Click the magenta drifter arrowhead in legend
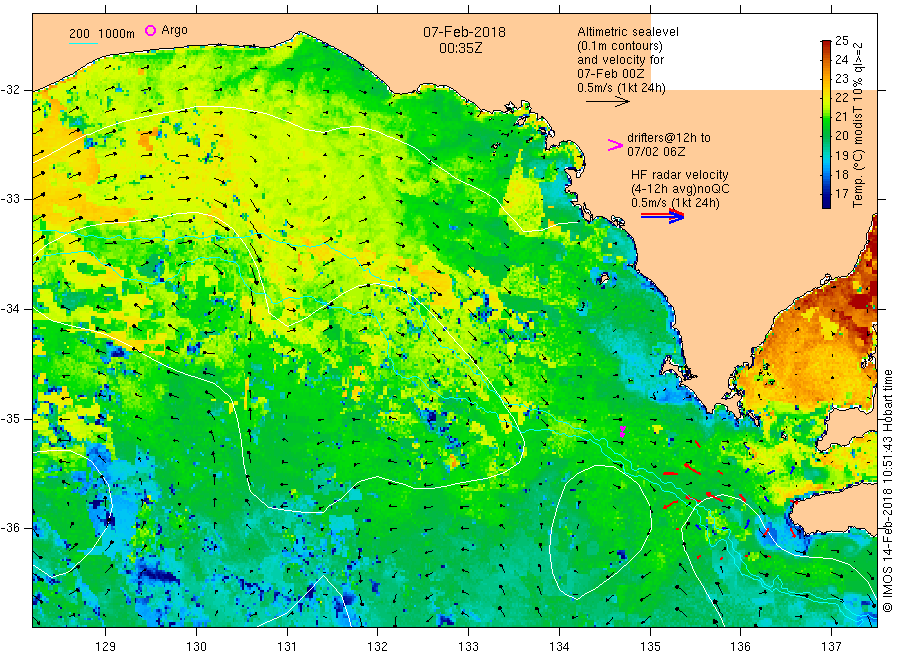 point(615,145)
